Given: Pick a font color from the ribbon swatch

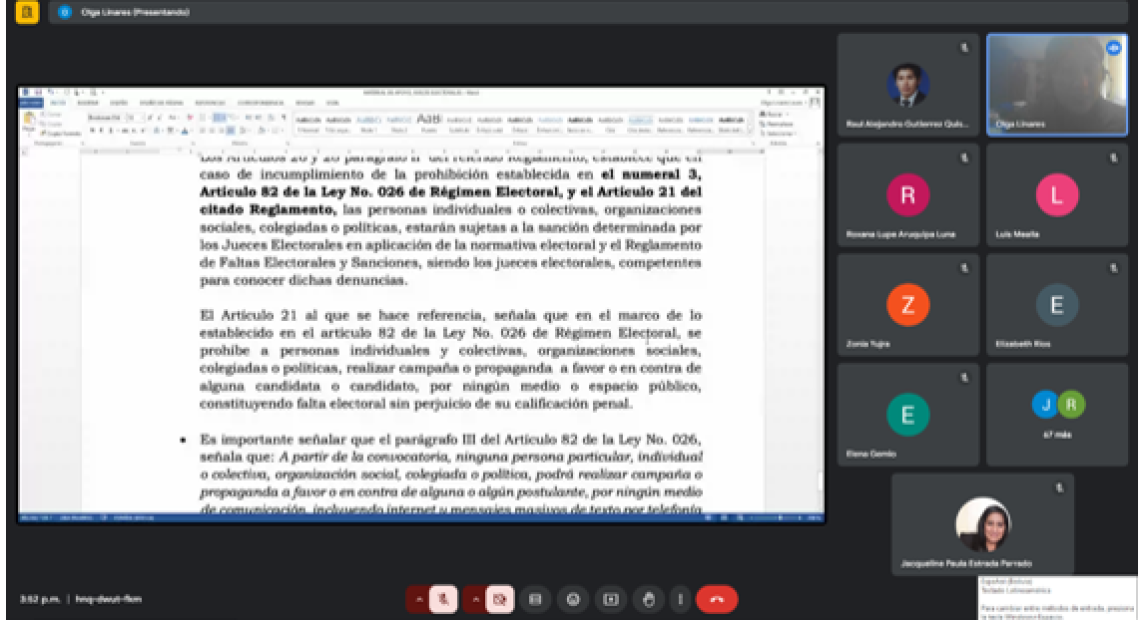Looking at the screenshot, I should click(x=183, y=129).
